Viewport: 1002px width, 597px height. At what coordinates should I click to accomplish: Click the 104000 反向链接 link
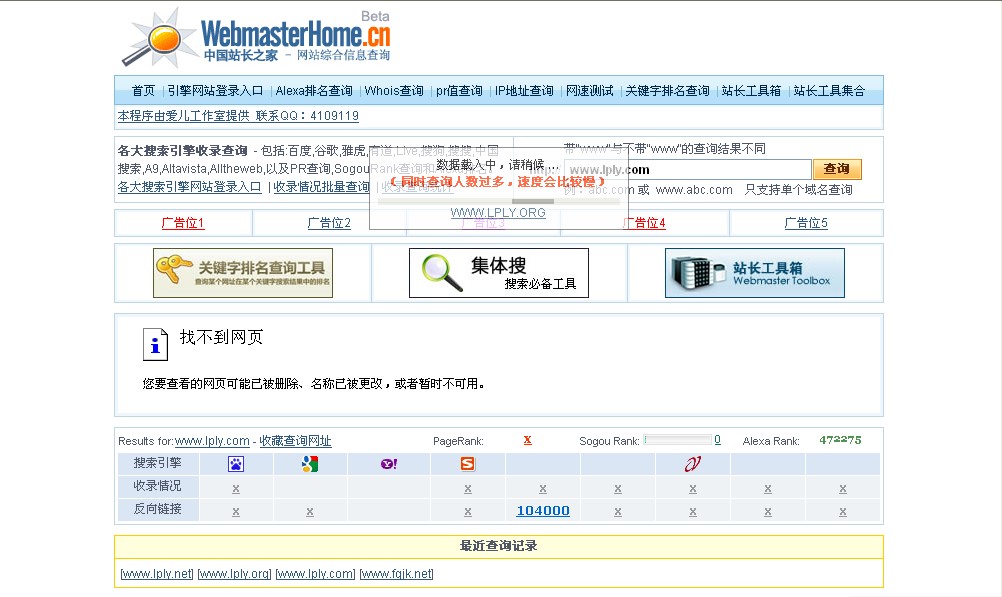(x=543, y=511)
